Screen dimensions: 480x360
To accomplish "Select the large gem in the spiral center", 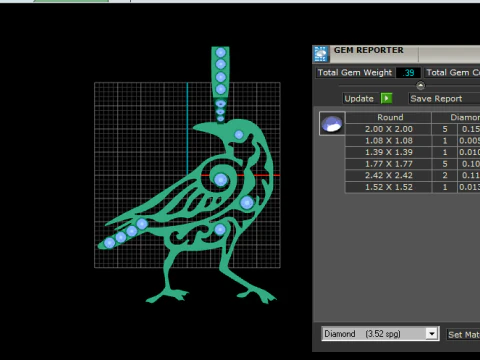I will click(220, 180).
